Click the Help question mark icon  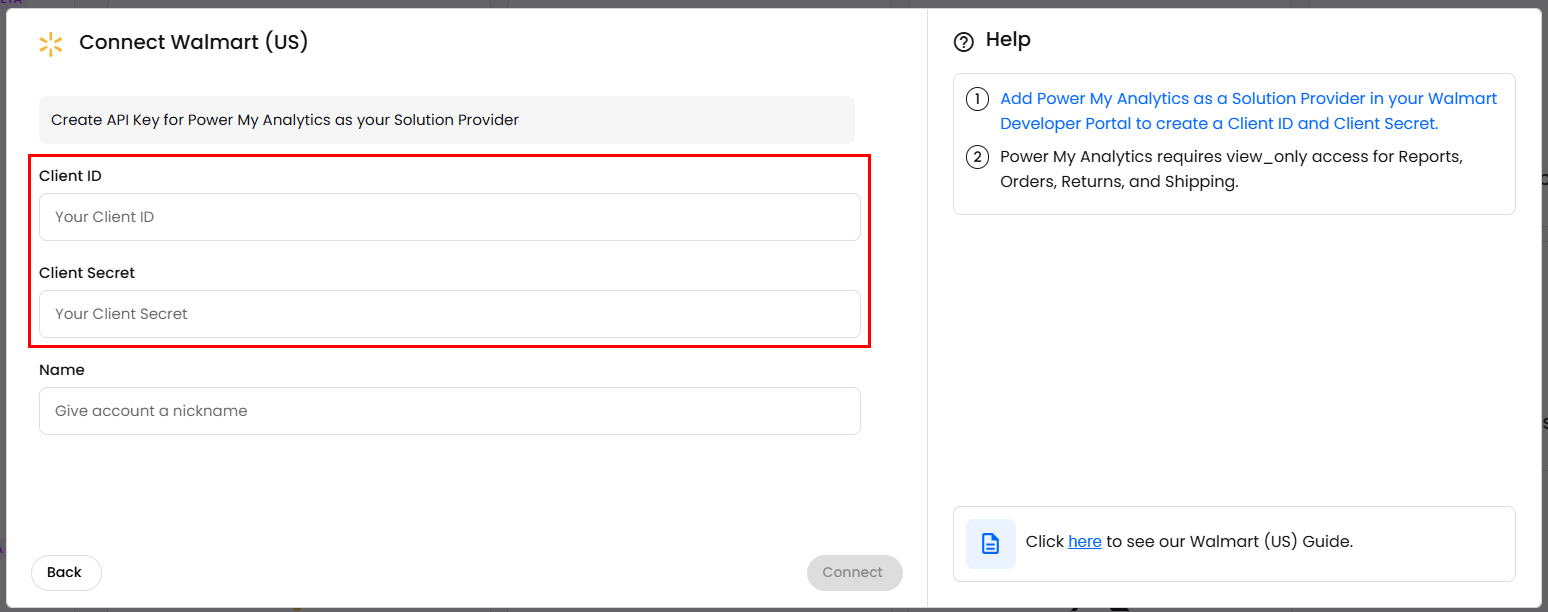963,42
